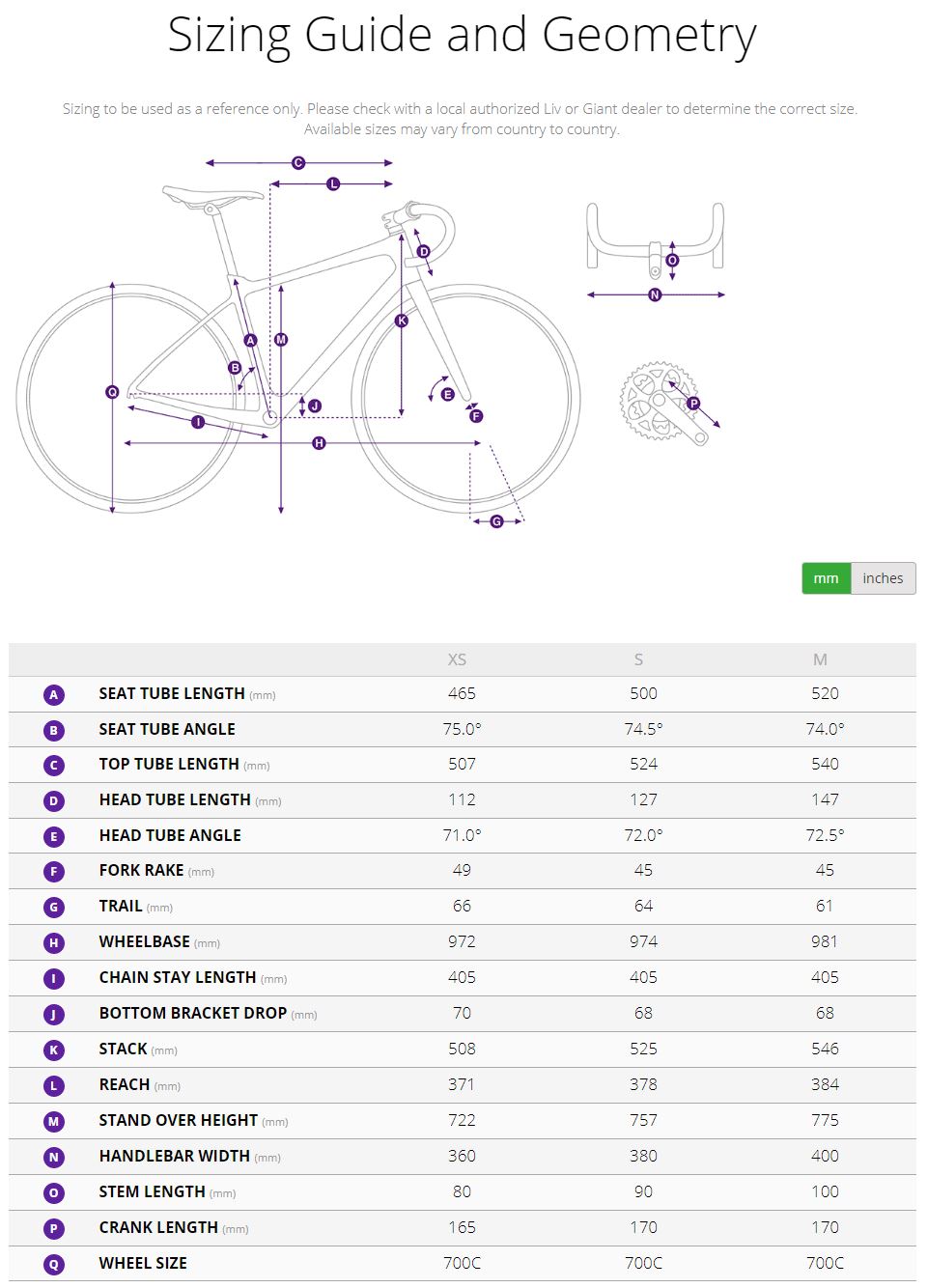Click the XS size column header
This screenshot has width=928, height=1288.
pos(457,659)
